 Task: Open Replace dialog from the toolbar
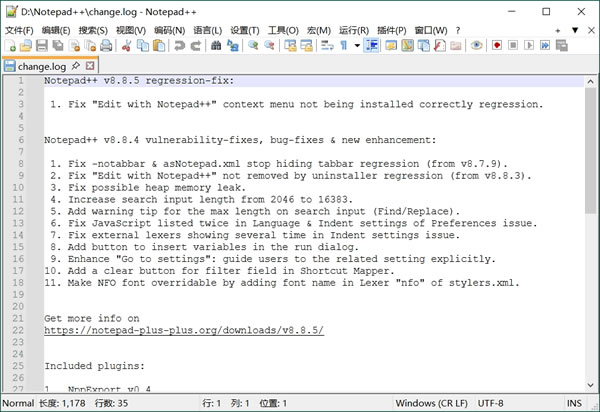pyautogui.click(x=232, y=46)
